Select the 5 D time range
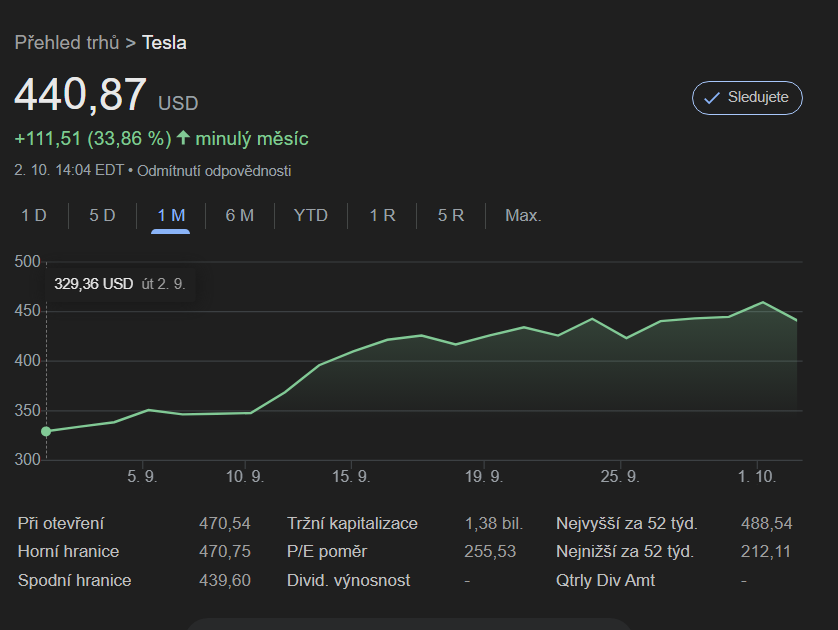Image resolution: width=838 pixels, height=630 pixels. 102,215
